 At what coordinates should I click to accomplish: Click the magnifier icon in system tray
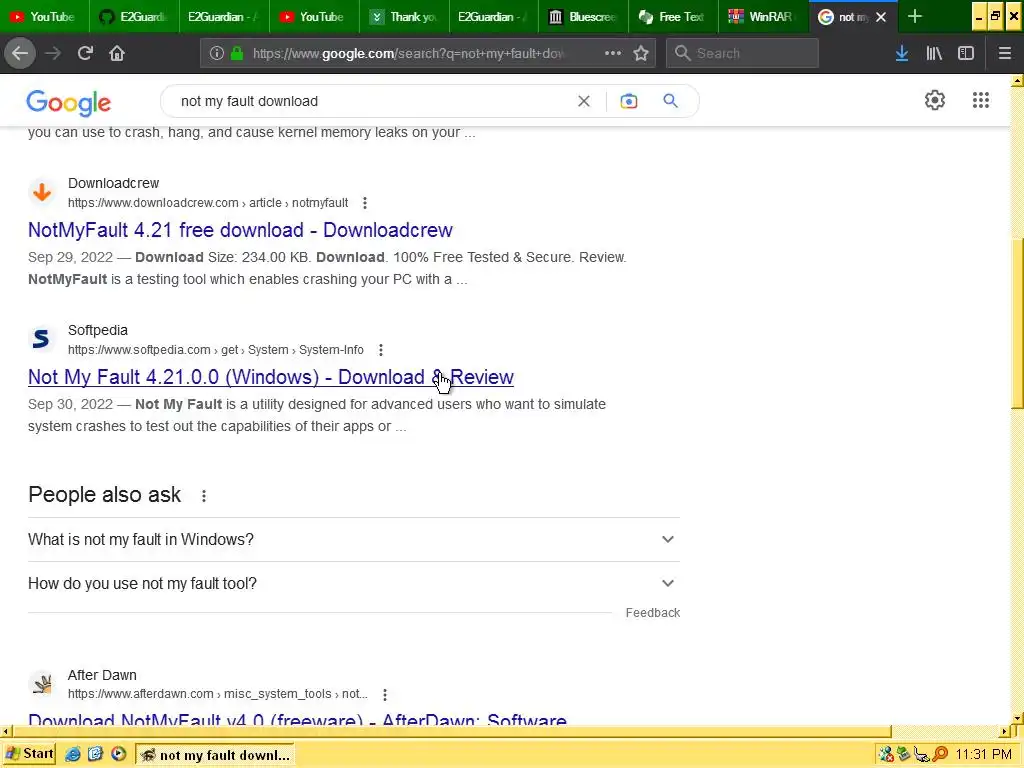coord(940,754)
